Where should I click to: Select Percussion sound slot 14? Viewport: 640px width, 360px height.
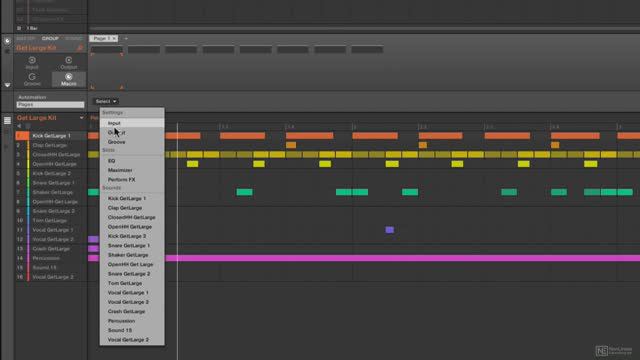[x=46, y=258]
